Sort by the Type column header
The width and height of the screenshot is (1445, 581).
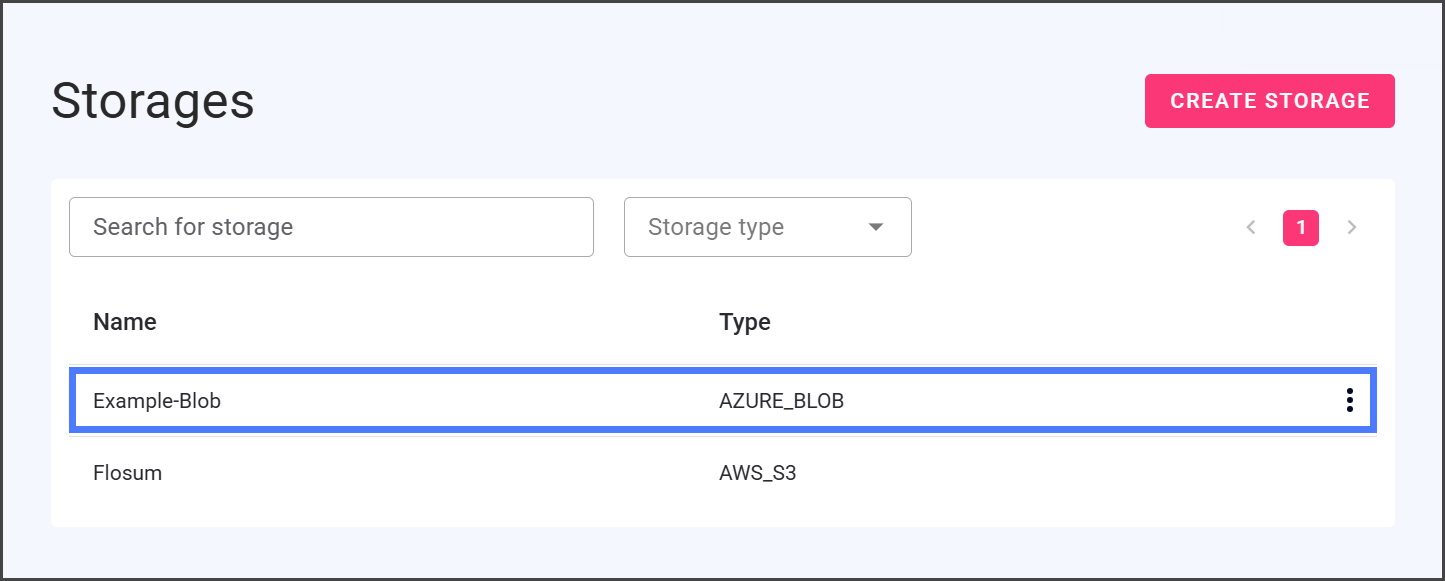[x=744, y=322]
